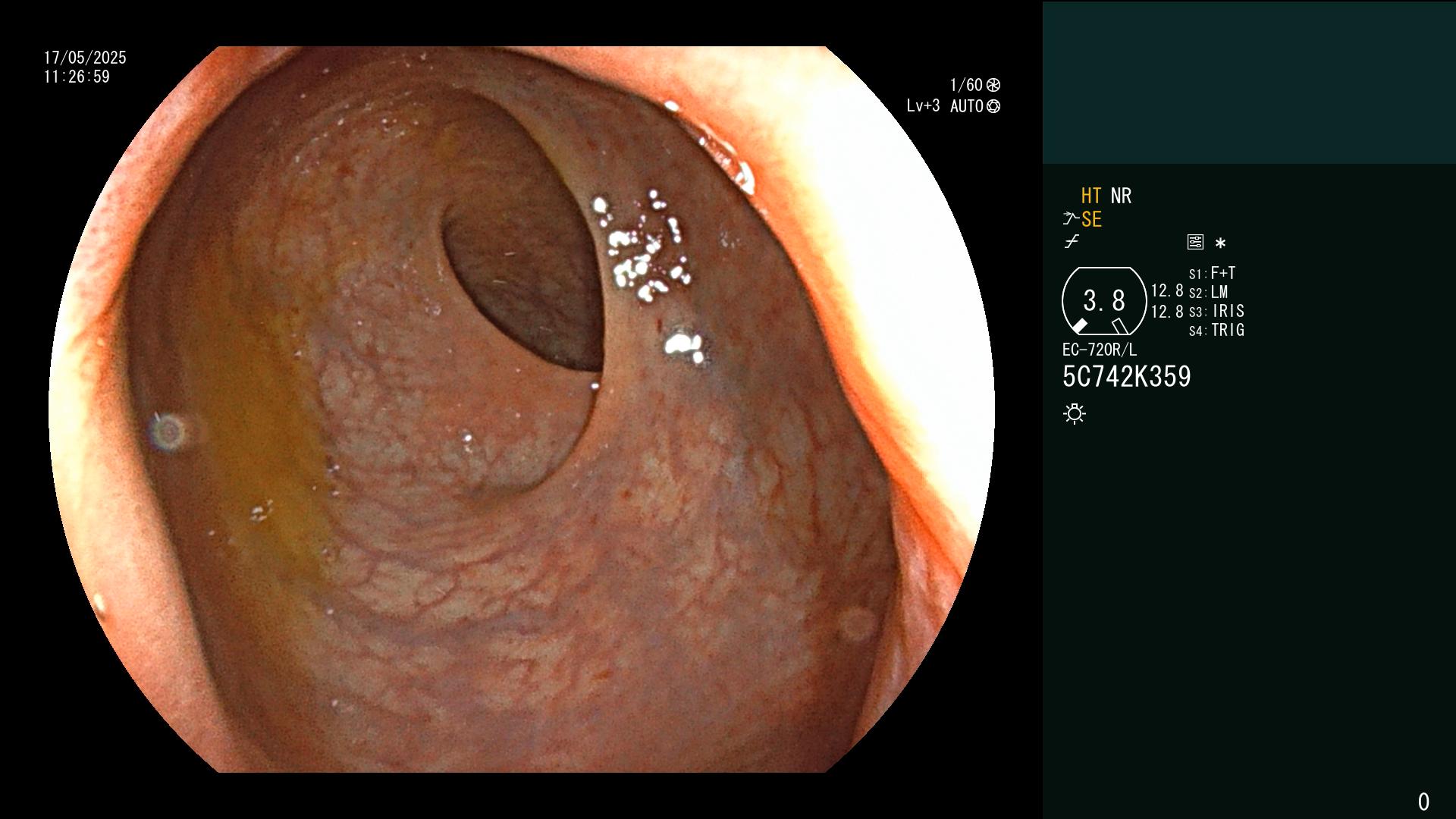Click the auto iris aperture icon
The image size is (1456, 819).
pyautogui.click(x=993, y=106)
